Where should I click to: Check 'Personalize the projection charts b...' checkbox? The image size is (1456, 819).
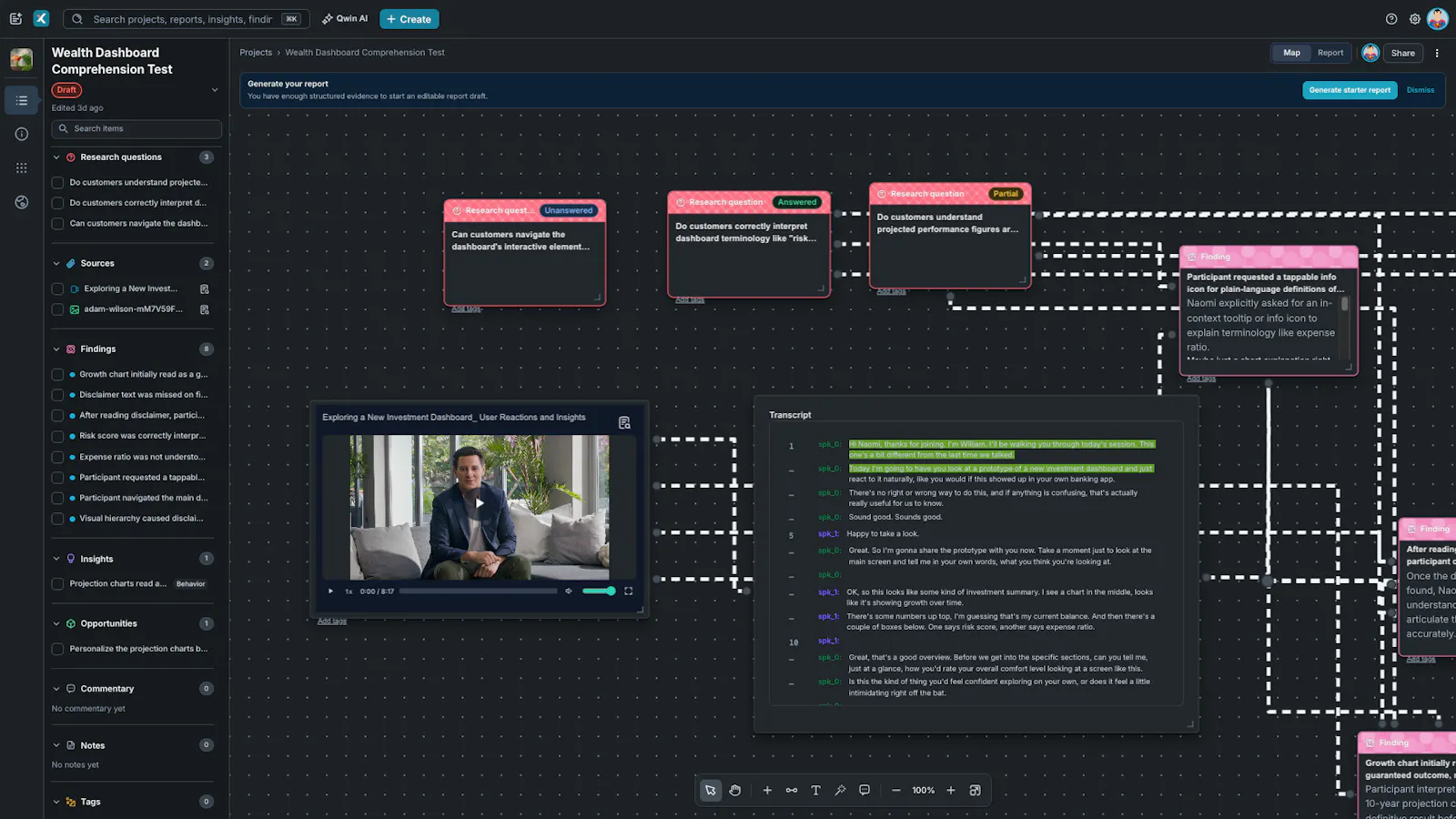point(58,649)
